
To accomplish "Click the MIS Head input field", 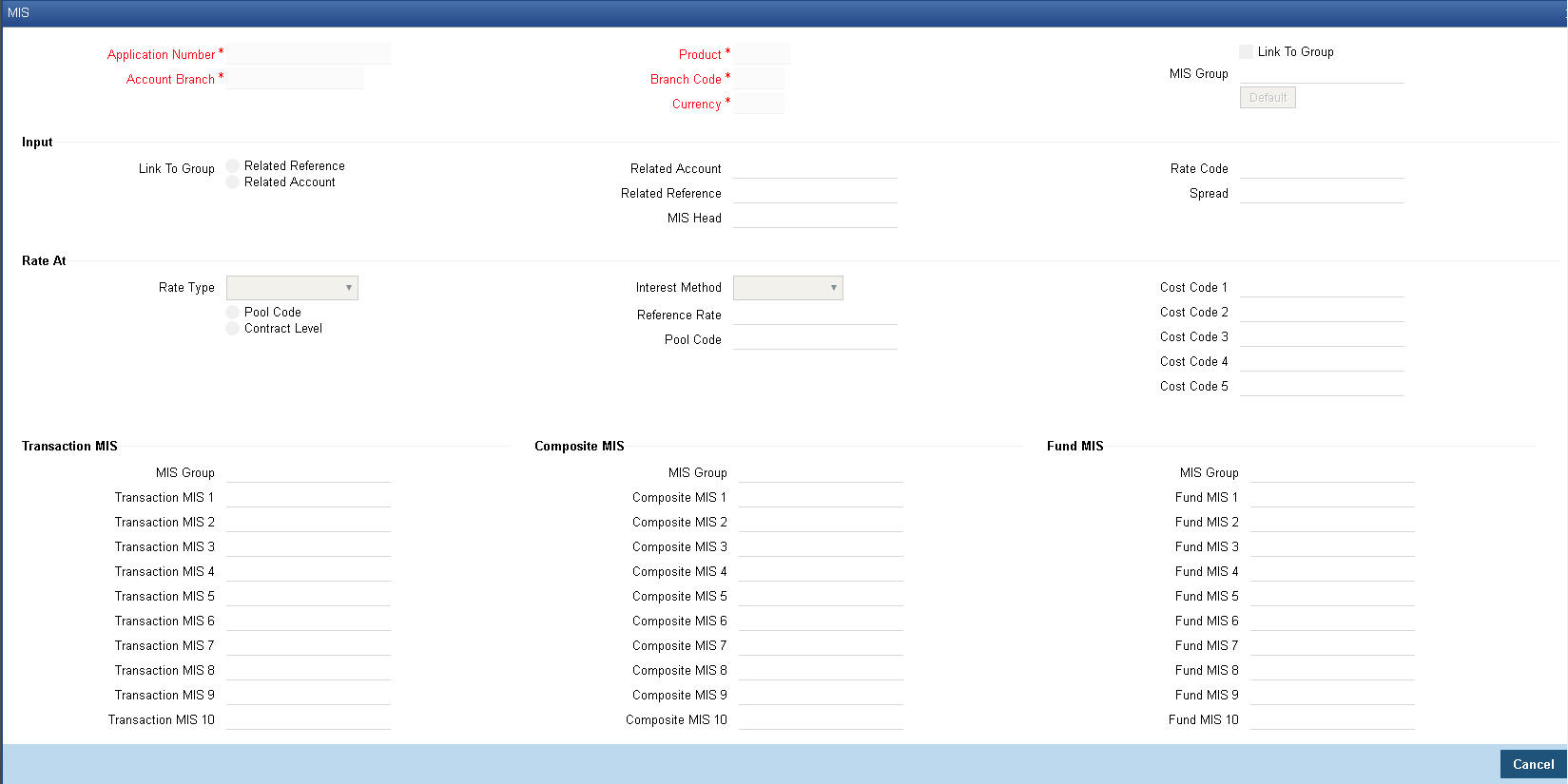I will coord(815,218).
